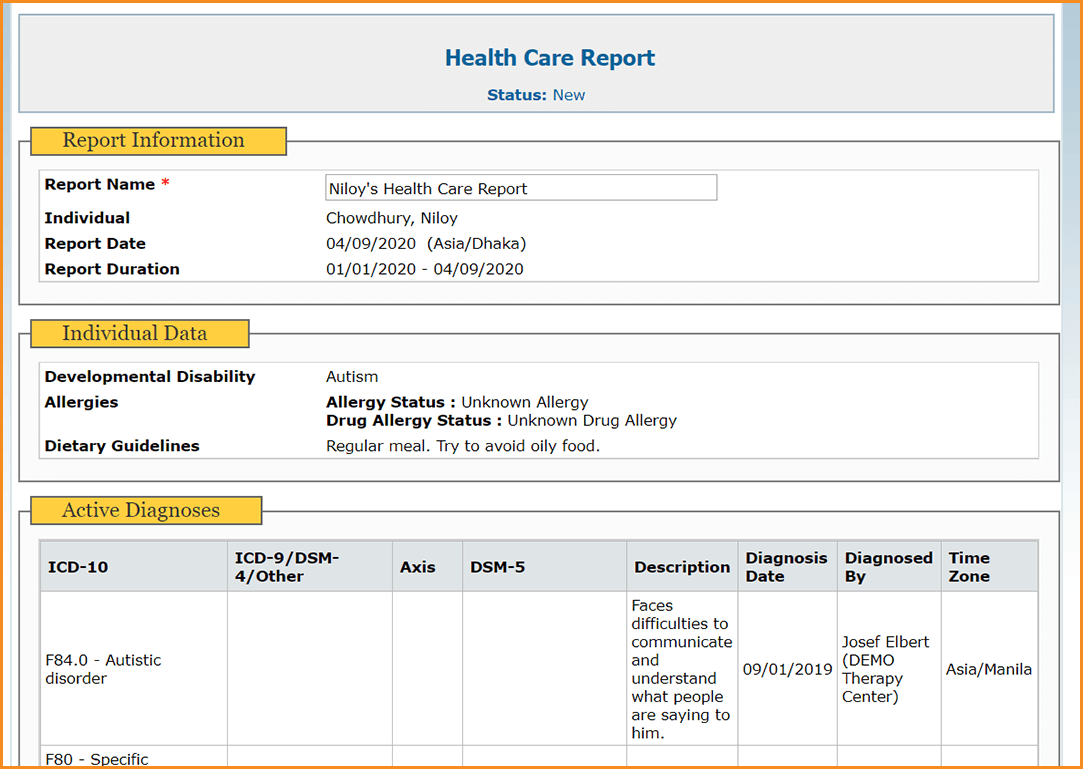Viewport: 1083px width, 769px height.
Task: Click the Health Care Report title
Action: coord(550,58)
